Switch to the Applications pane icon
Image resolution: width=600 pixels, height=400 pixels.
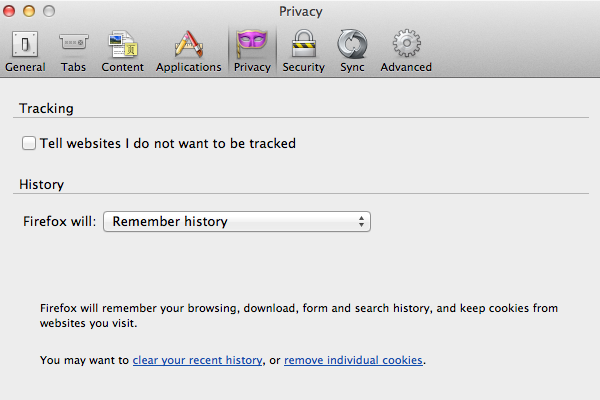(189, 44)
